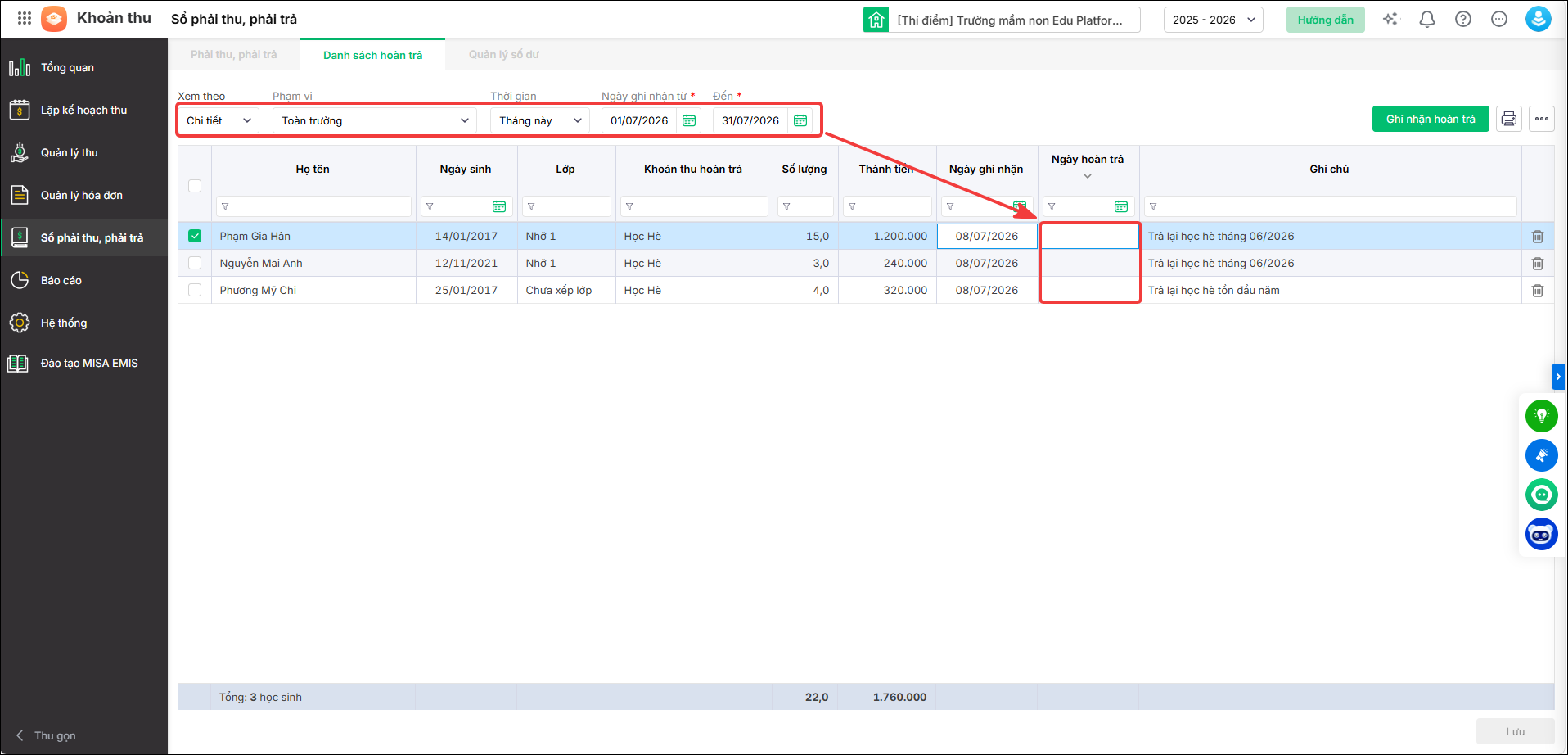Viewport: 1568px width, 755px height.
Task: Collapse the sidebar with Thu gọn
Action: [47, 735]
